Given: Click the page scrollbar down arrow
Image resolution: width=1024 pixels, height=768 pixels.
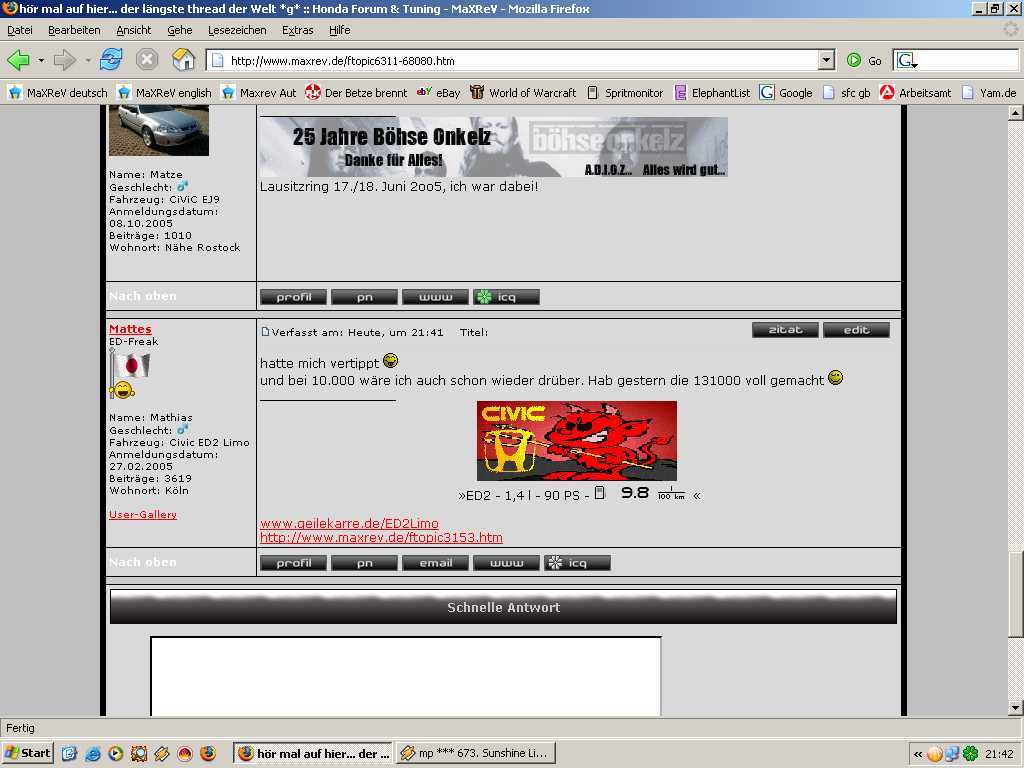Looking at the screenshot, I should pos(1016,708).
